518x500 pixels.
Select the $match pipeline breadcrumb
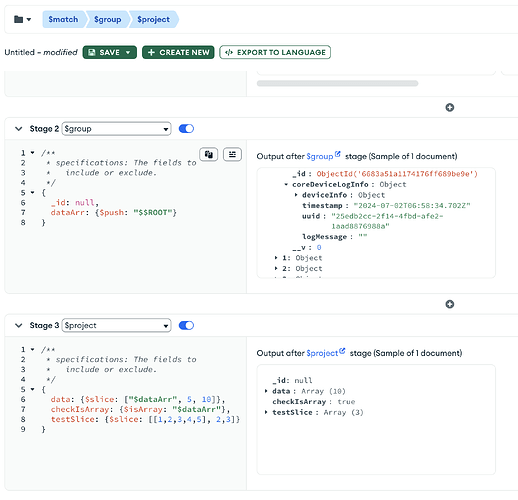(x=63, y=19)
